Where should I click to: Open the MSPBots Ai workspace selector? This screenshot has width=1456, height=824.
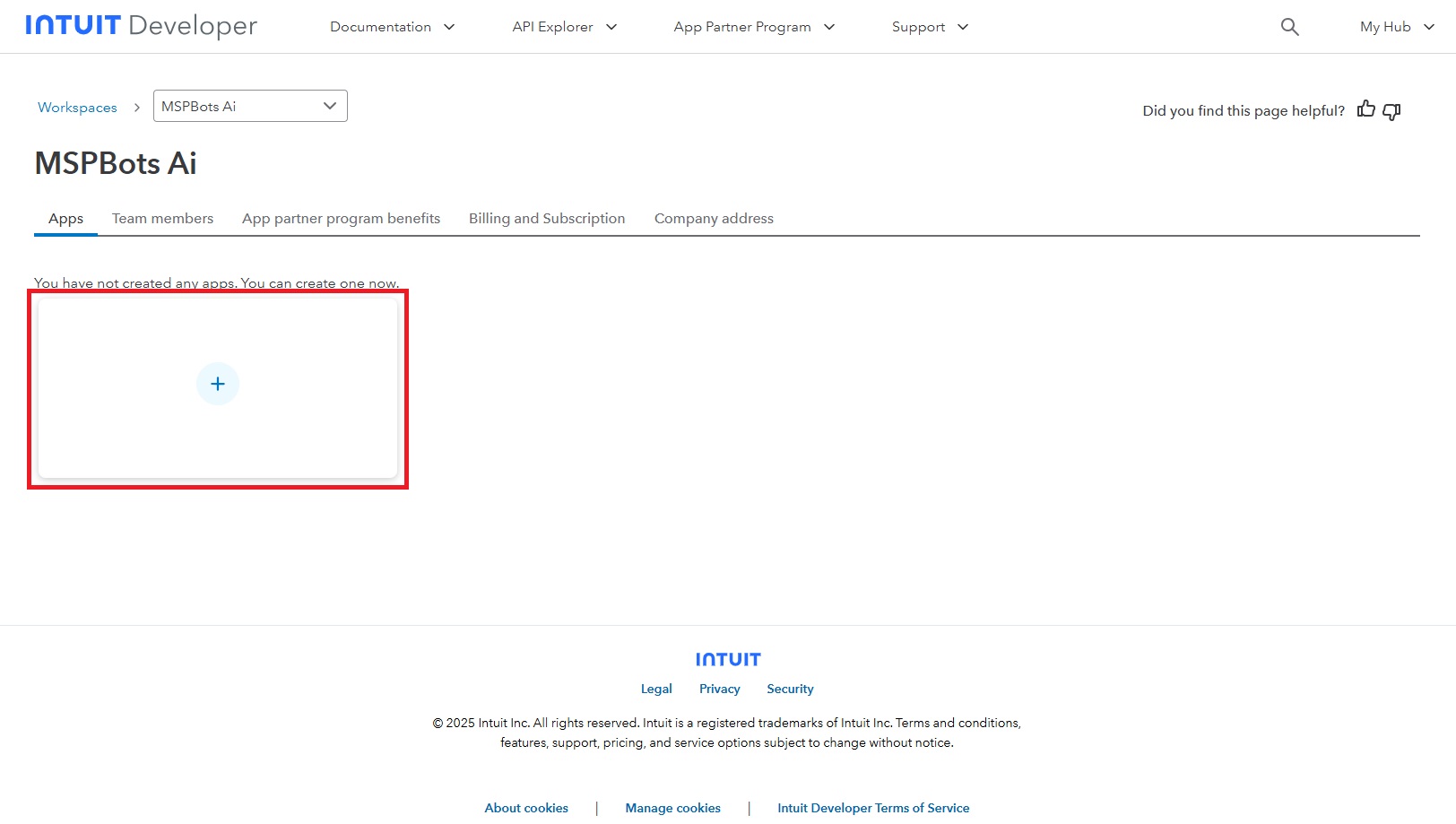[250, 106]
